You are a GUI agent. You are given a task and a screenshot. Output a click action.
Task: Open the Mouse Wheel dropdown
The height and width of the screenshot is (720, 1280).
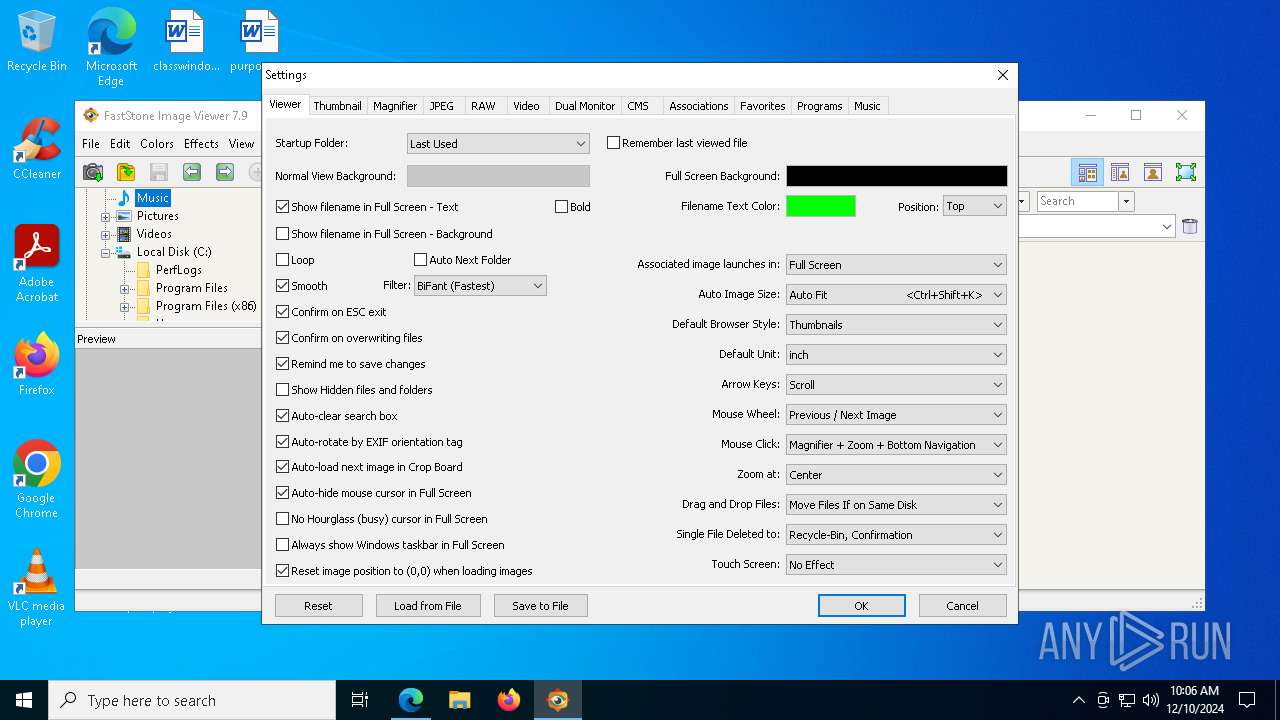(x=896, y=415)
